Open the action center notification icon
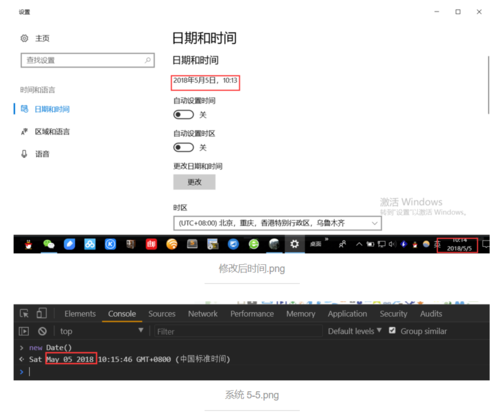The height and width of the screenshot is (412, 500). pyautogui.click(x=486, y=244)
